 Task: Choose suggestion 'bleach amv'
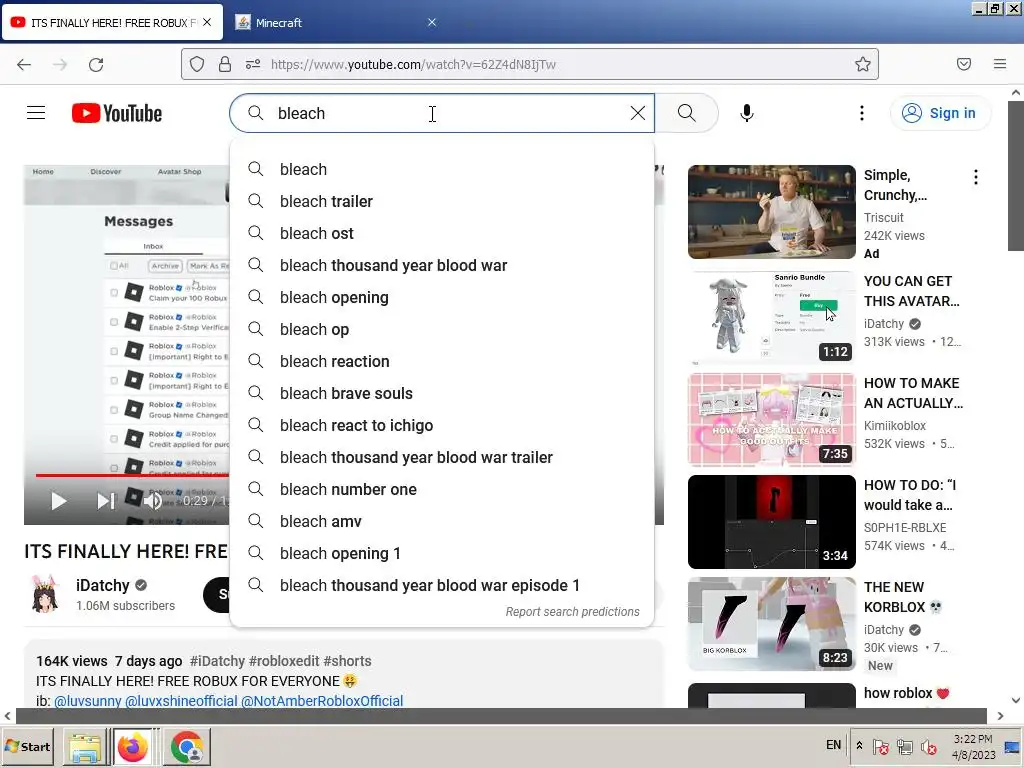coord(441,521)
